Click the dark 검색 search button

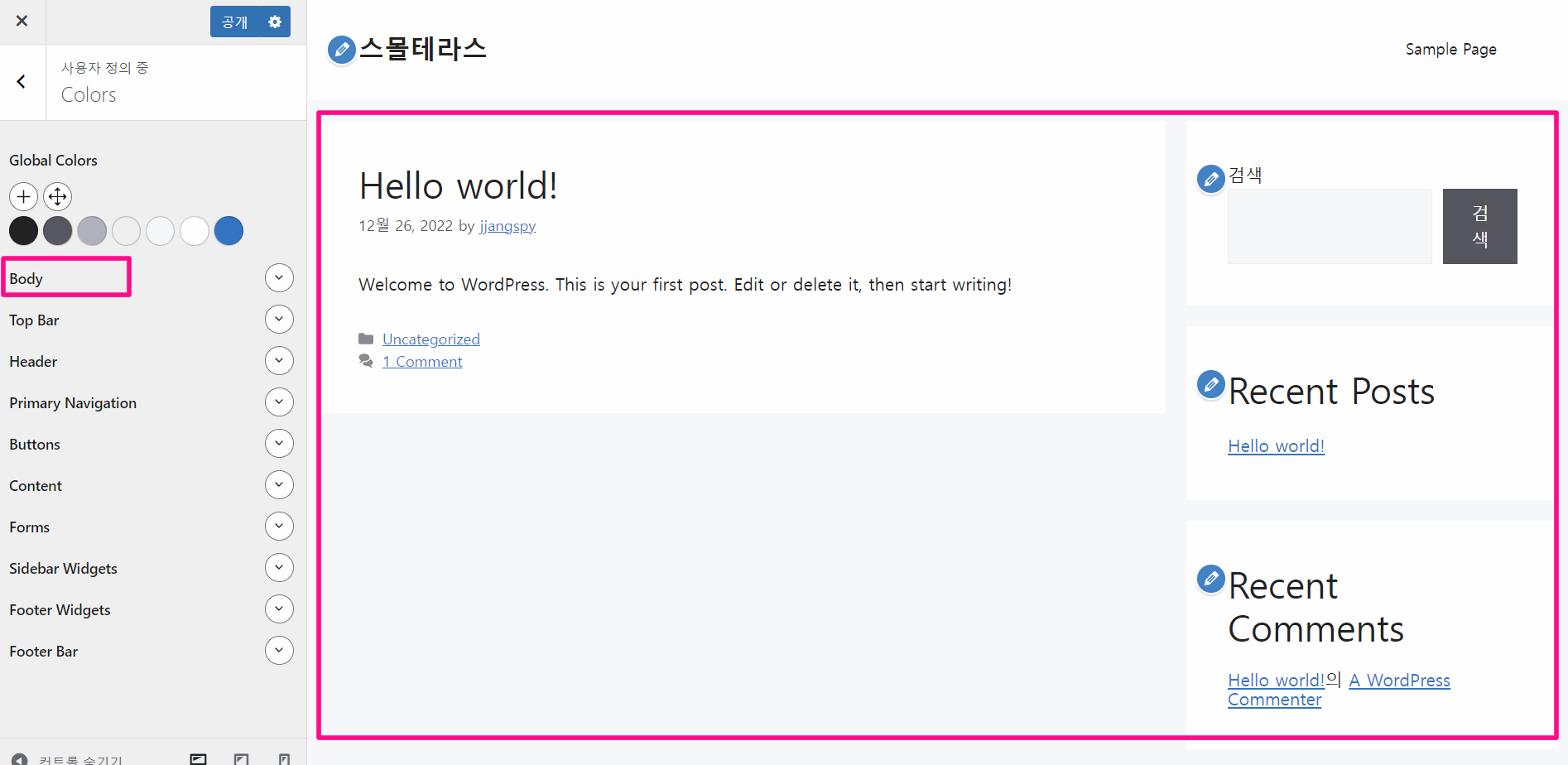click(x=1480, y=227)
